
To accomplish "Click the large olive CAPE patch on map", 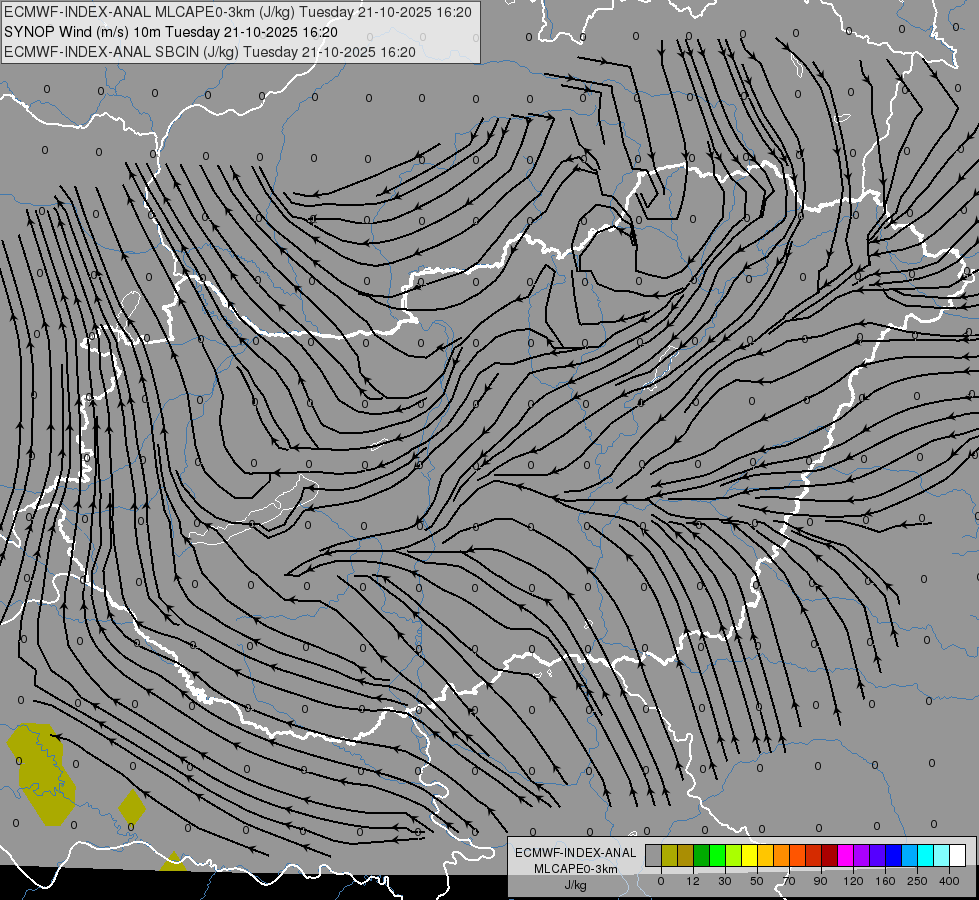I will tap(42, 774).
